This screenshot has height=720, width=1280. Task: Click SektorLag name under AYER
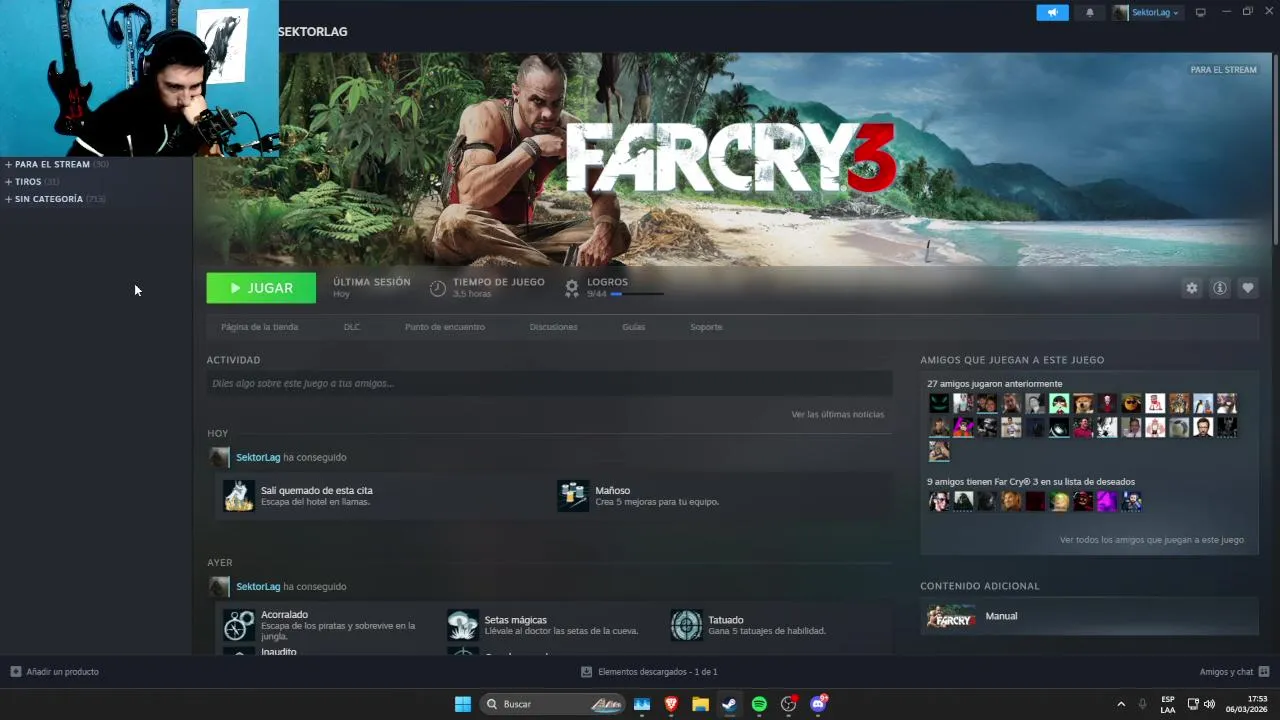tap(258, 587)
